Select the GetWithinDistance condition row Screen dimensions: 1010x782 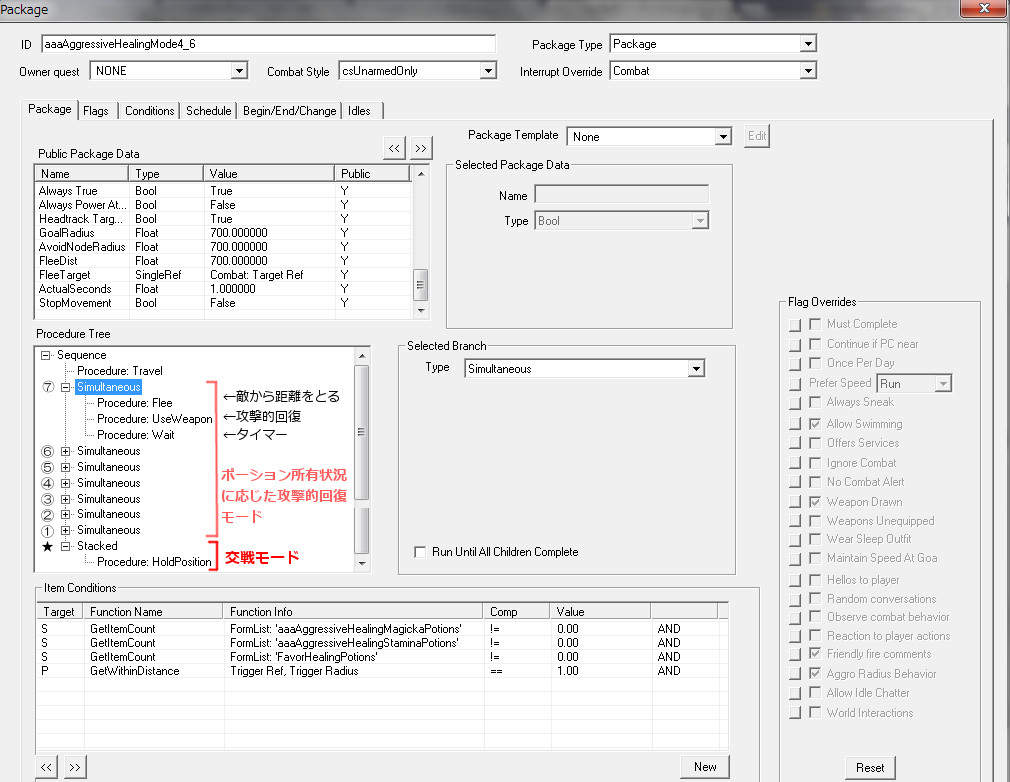click(382, 671)
